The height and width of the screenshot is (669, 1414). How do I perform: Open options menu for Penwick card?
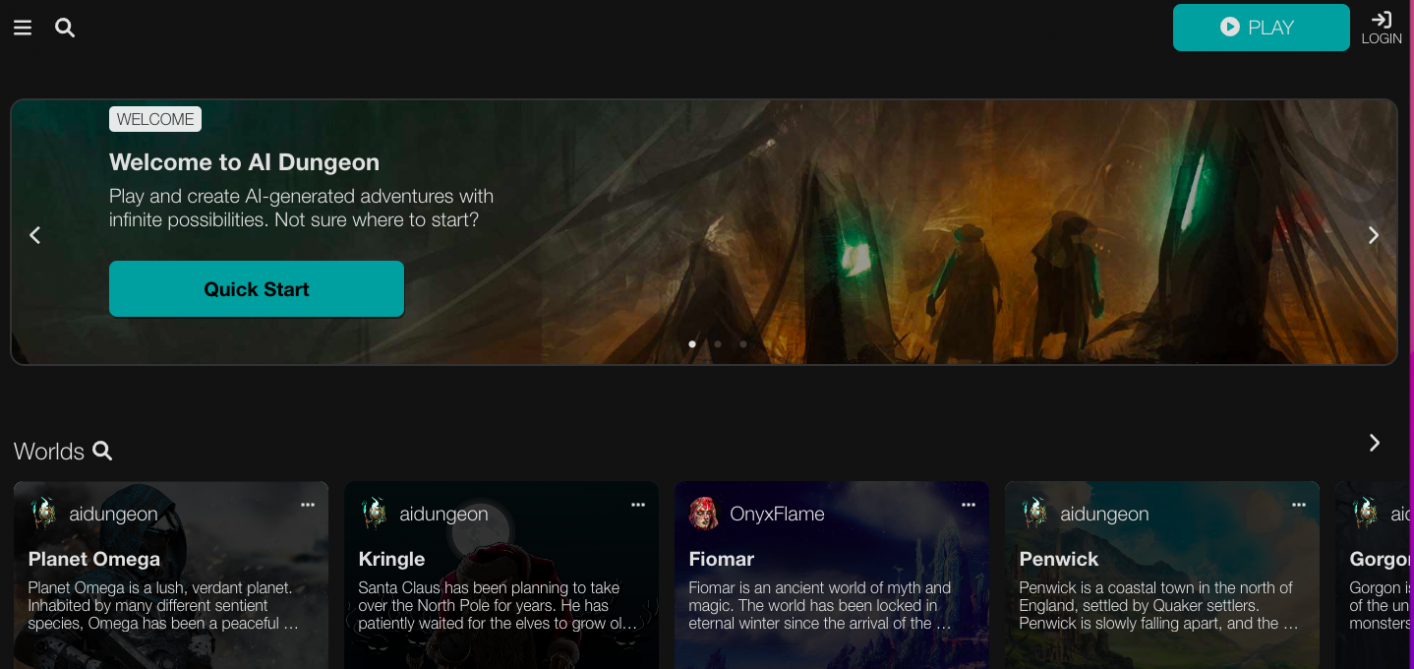pos(1299,505)
